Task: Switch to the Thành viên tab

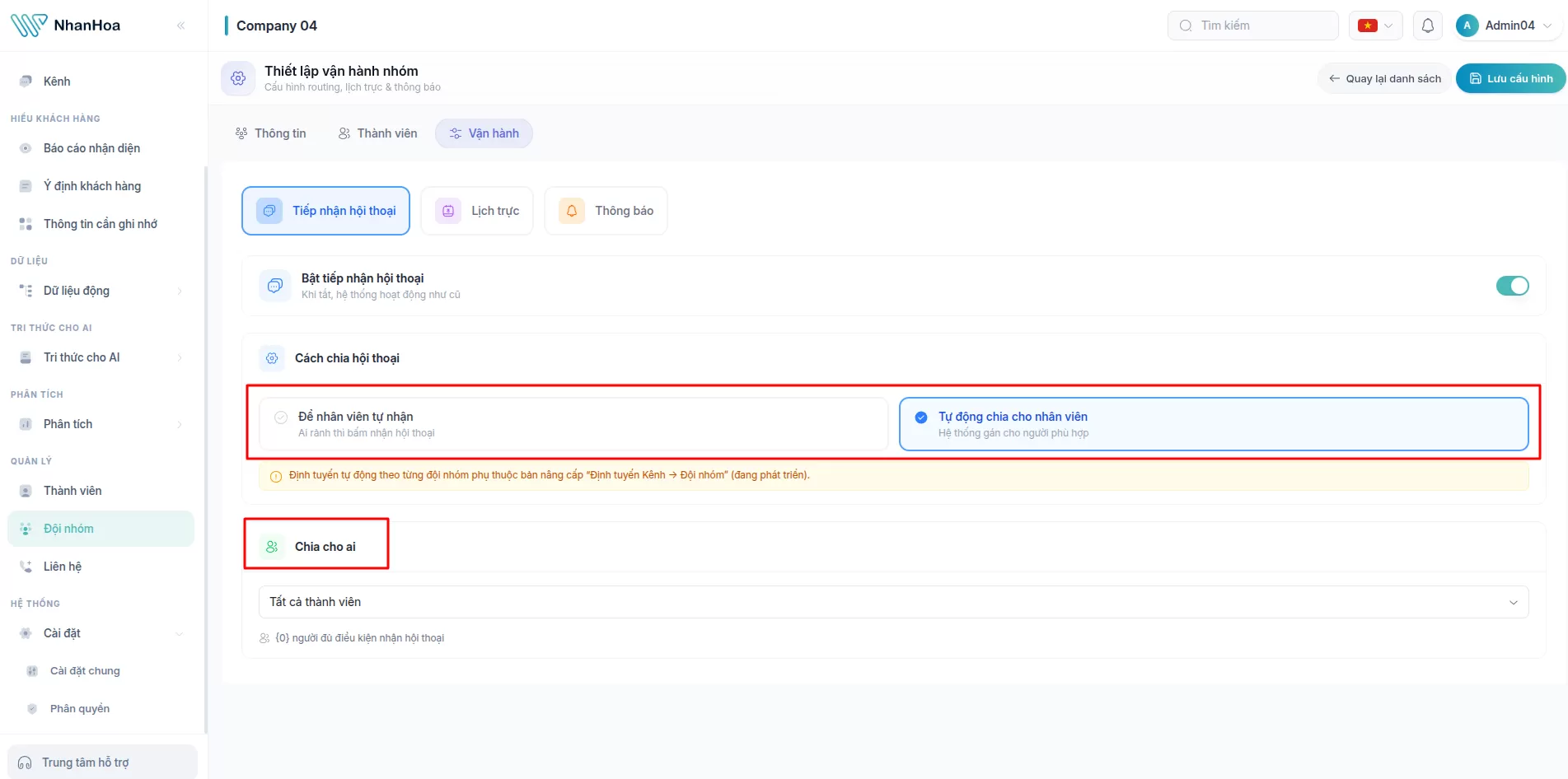Action: pyautogui.click(x=378, y=133)
